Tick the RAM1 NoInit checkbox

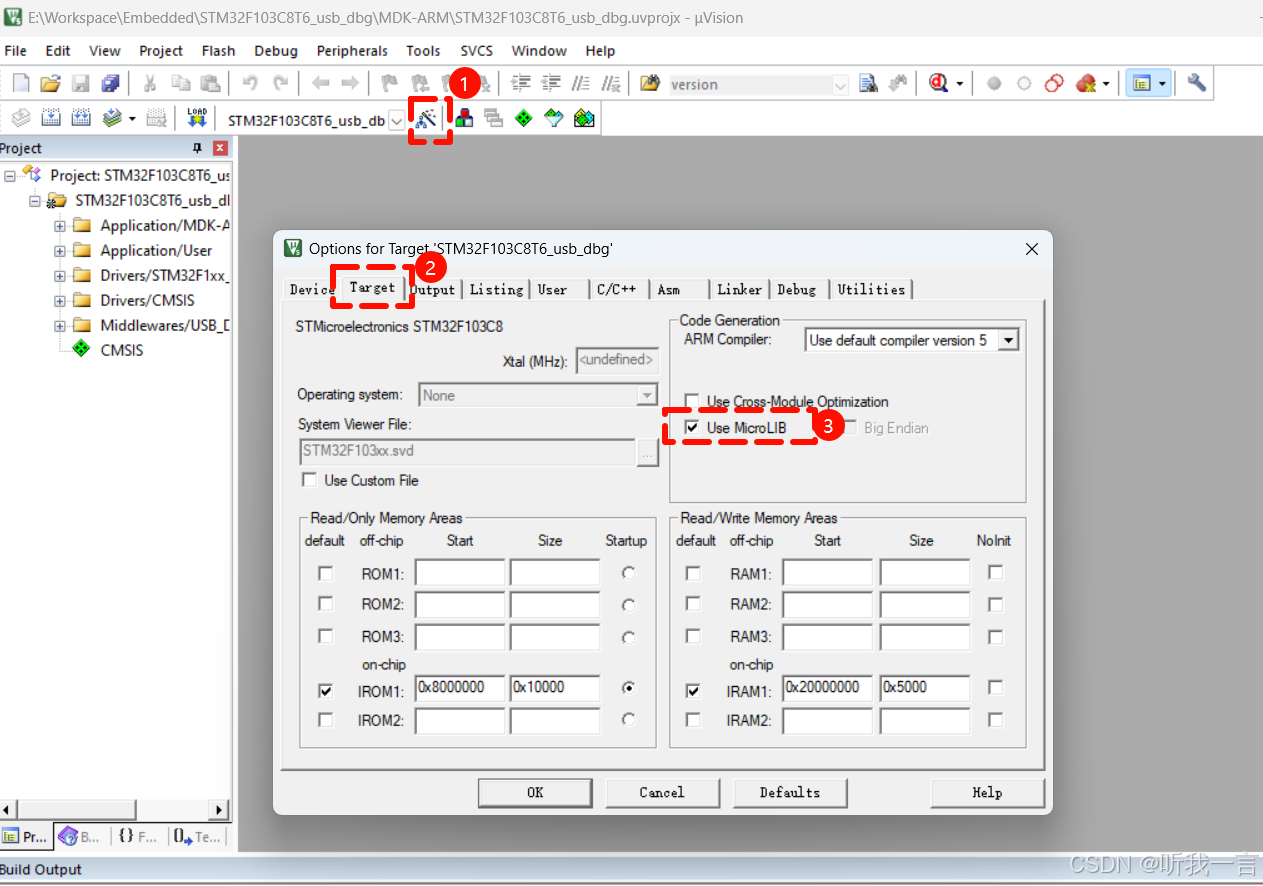[x=995, y=573]
